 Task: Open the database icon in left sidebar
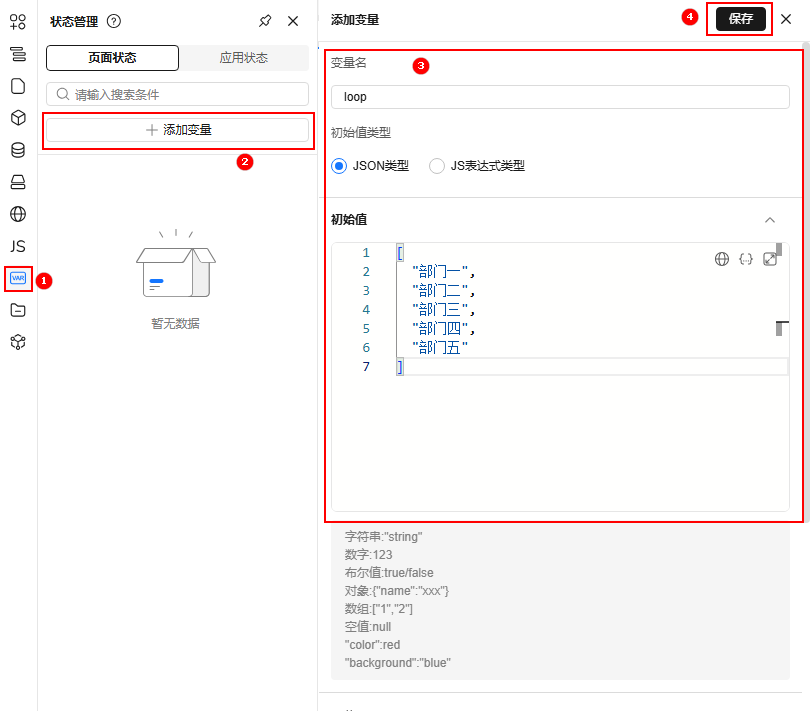tap(18, 150)
